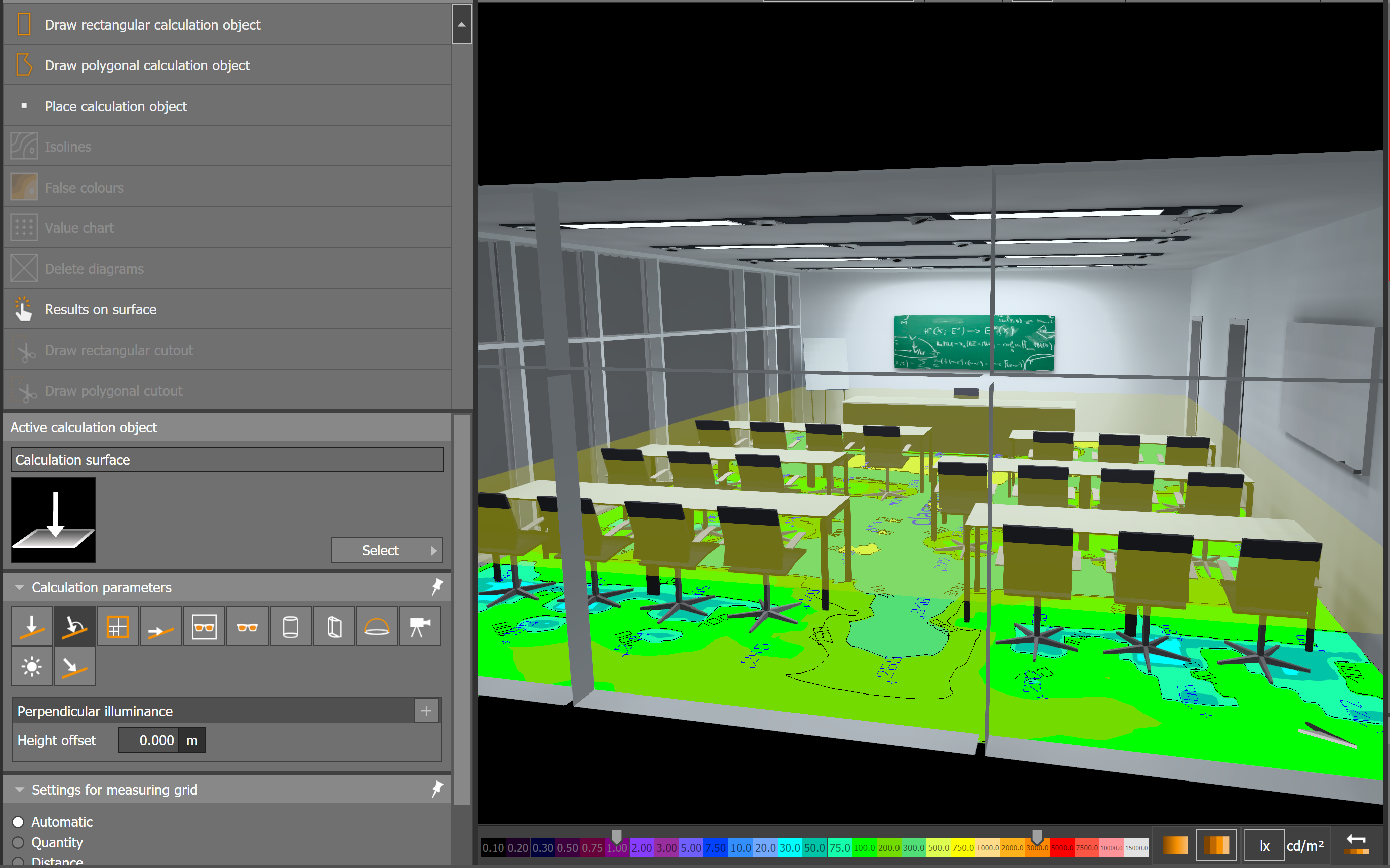Choose Results on surface tool
The width and height of the screenshot is (1390, 868).
pyautogui.click(x=101, y=309)
